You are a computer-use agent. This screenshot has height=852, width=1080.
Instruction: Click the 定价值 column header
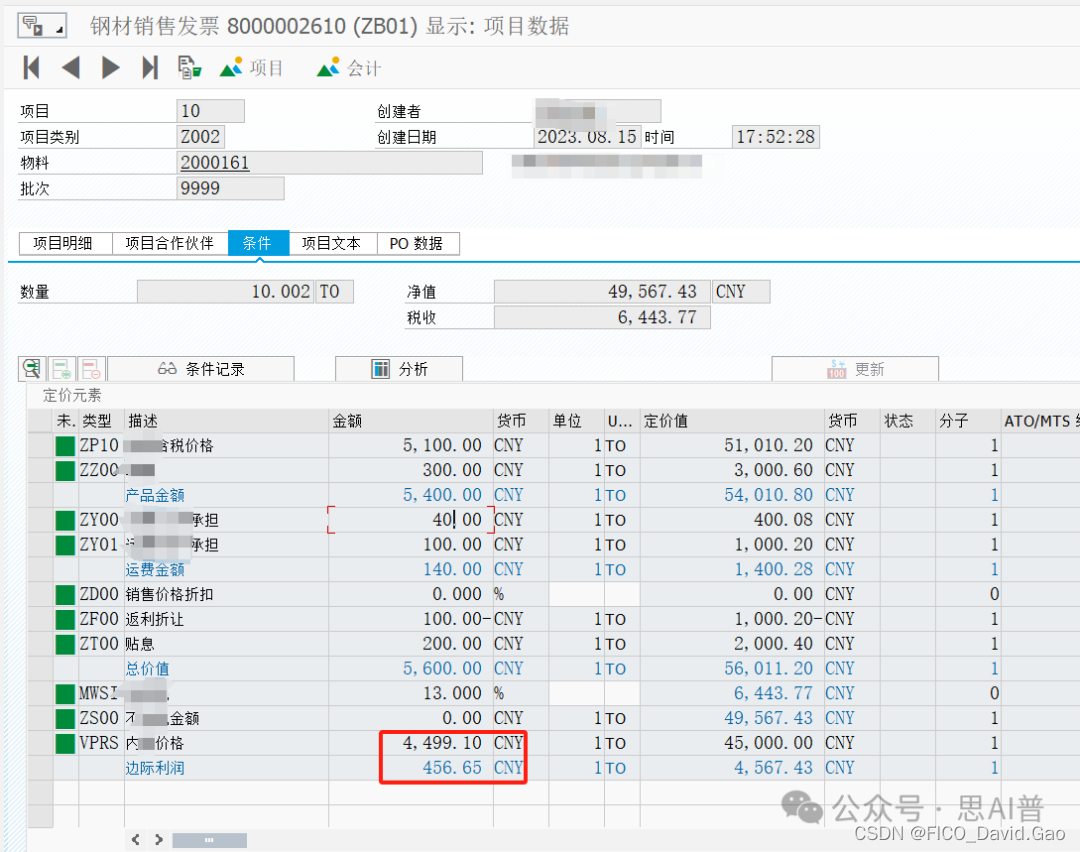point(733,421)
